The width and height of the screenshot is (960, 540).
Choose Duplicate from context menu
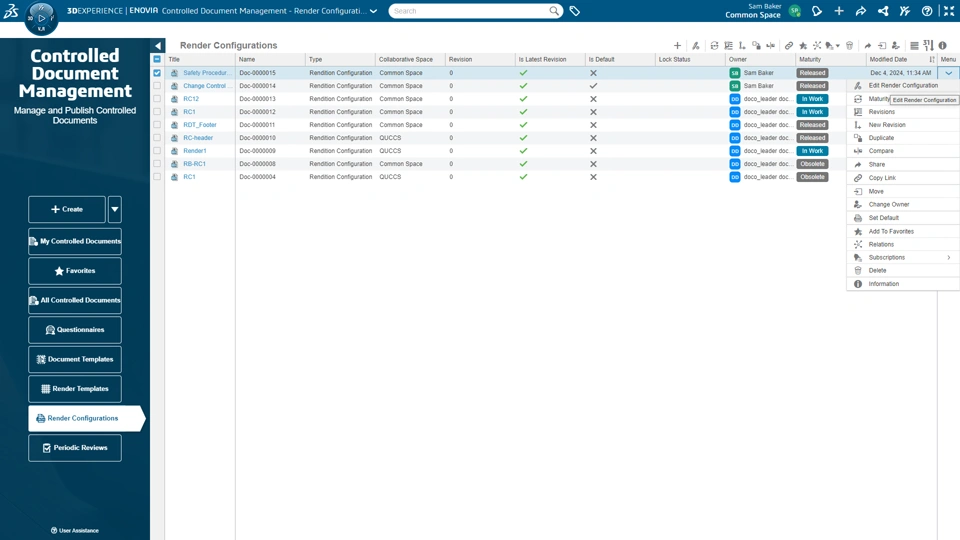point(903,138)
